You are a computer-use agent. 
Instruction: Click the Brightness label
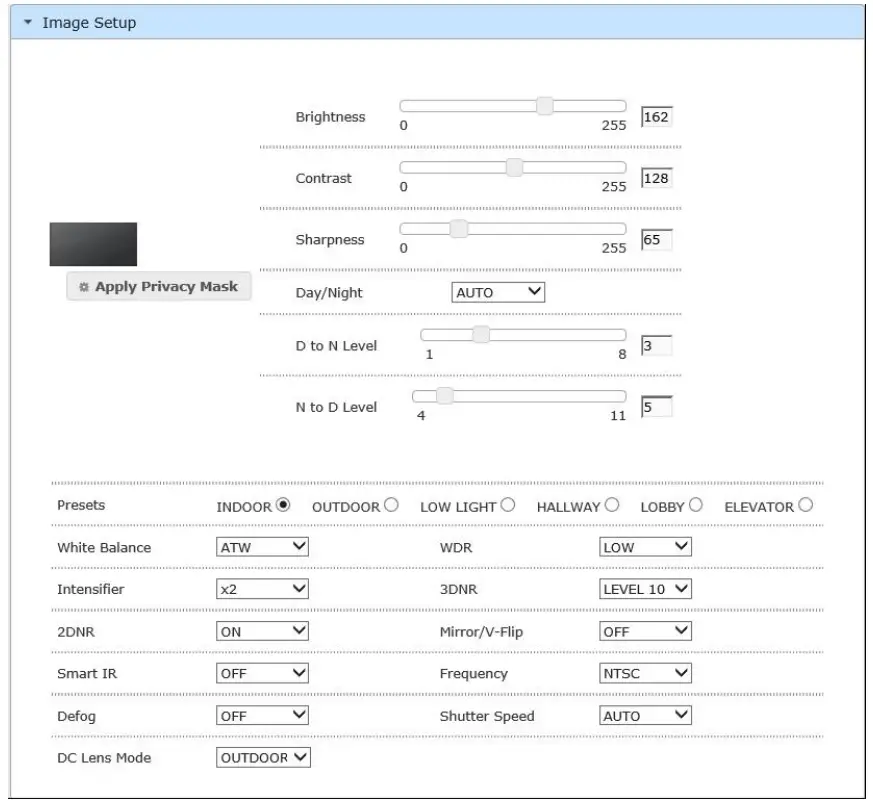coord(330,117)
